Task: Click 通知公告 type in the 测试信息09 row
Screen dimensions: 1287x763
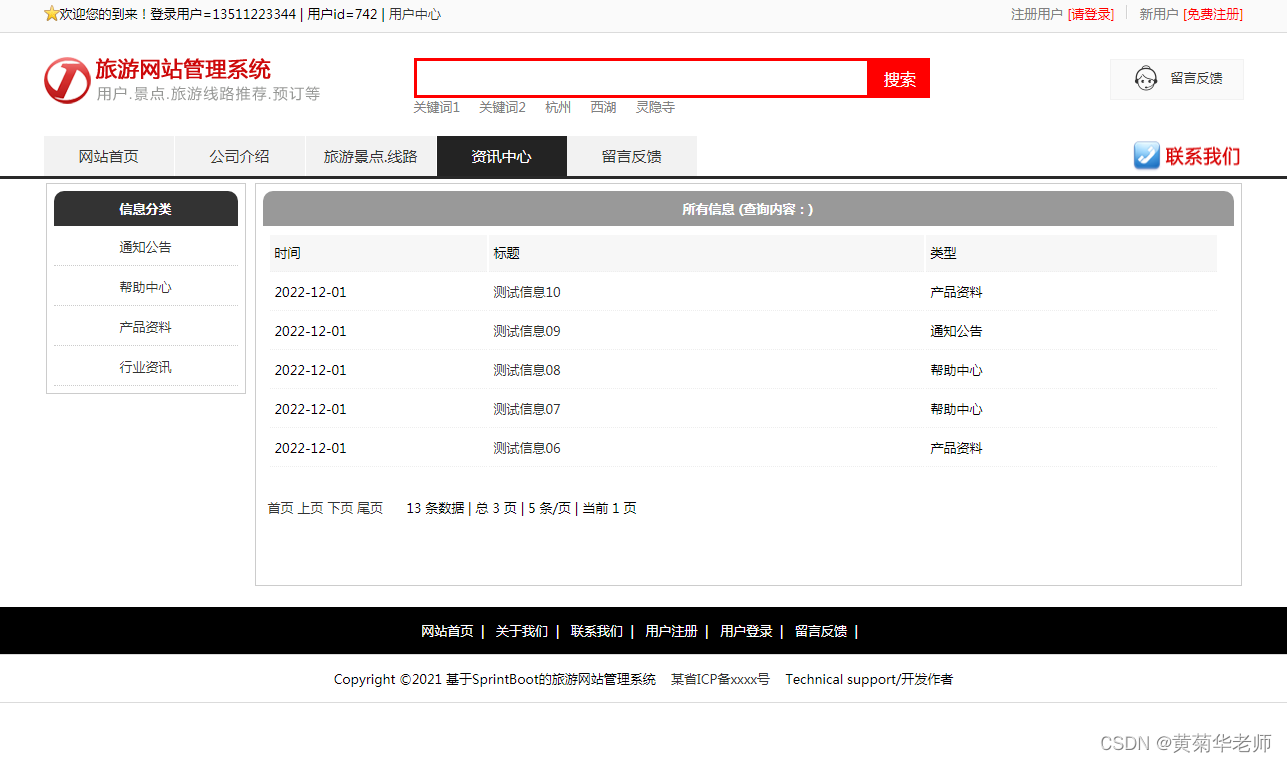Action: 956,331
